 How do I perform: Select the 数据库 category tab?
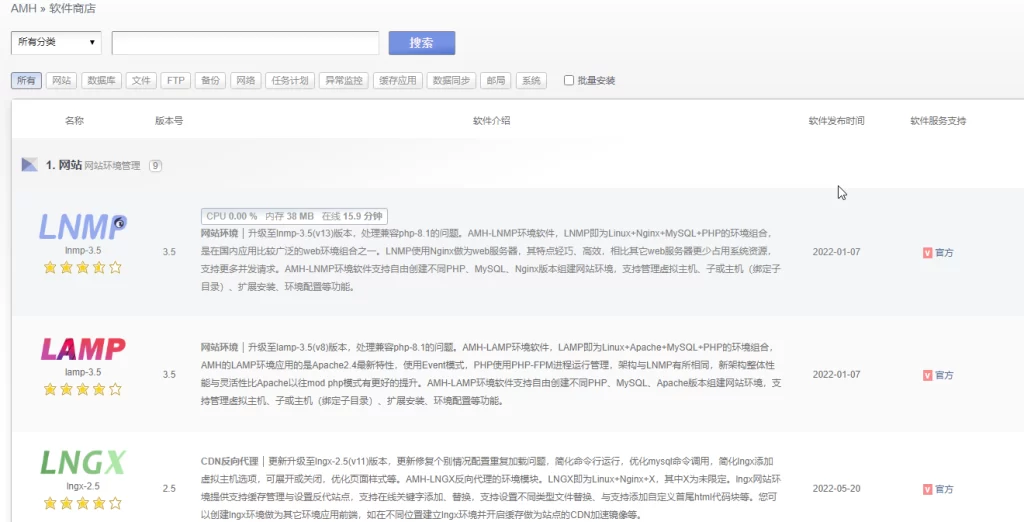pyautogui.click(x=101, y=80)
